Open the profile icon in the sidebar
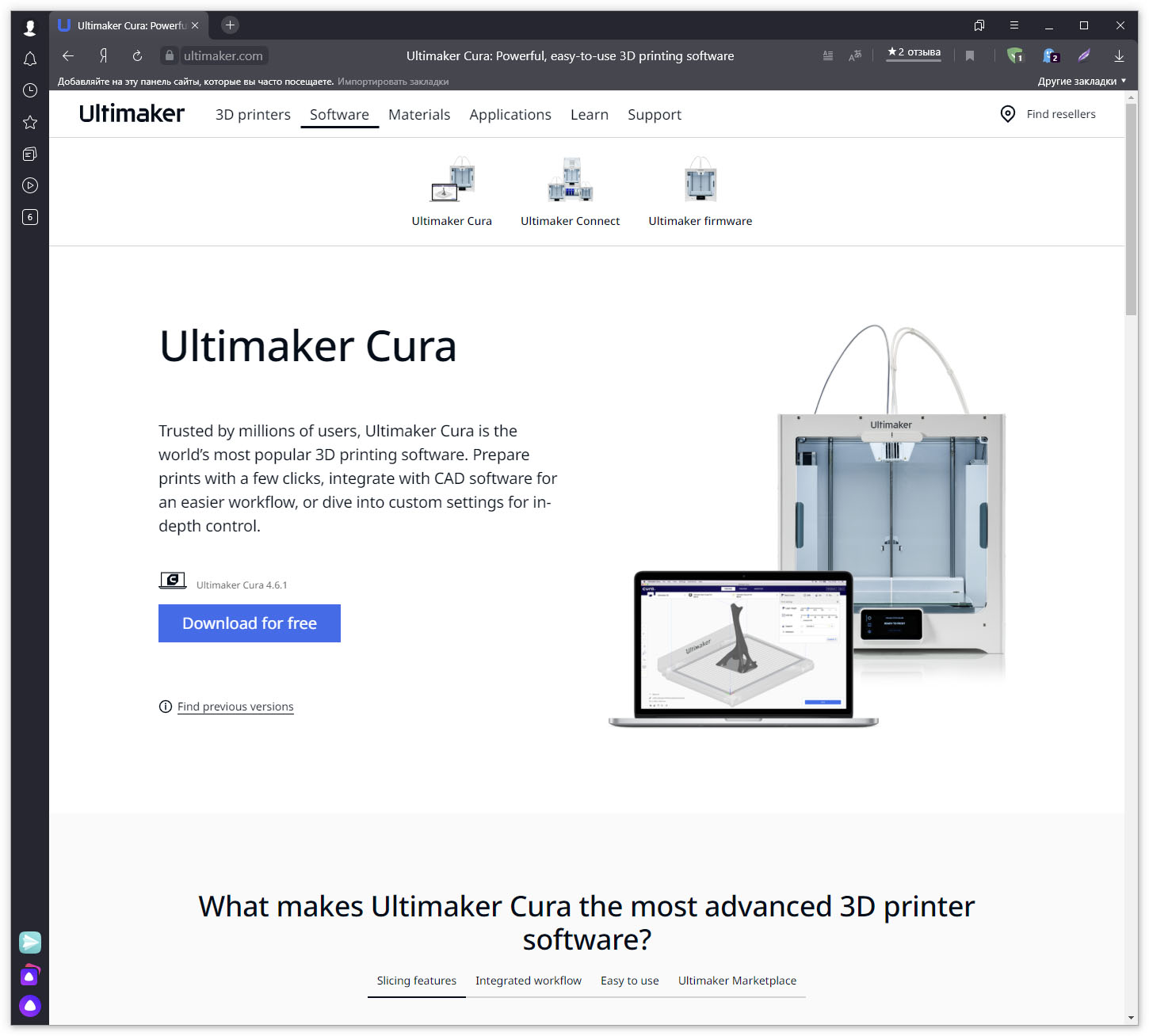1149x1036 pixels. 30,28
